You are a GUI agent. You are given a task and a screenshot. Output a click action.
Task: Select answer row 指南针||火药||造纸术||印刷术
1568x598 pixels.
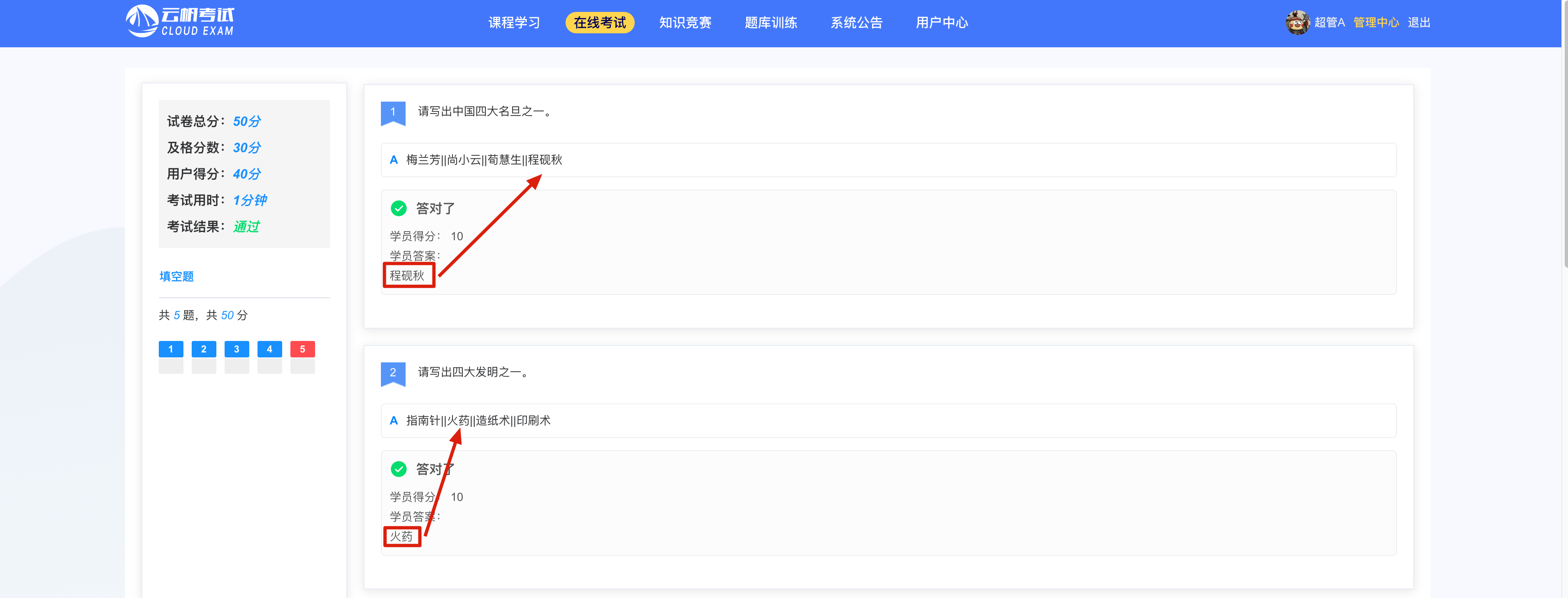coord(889,420)
